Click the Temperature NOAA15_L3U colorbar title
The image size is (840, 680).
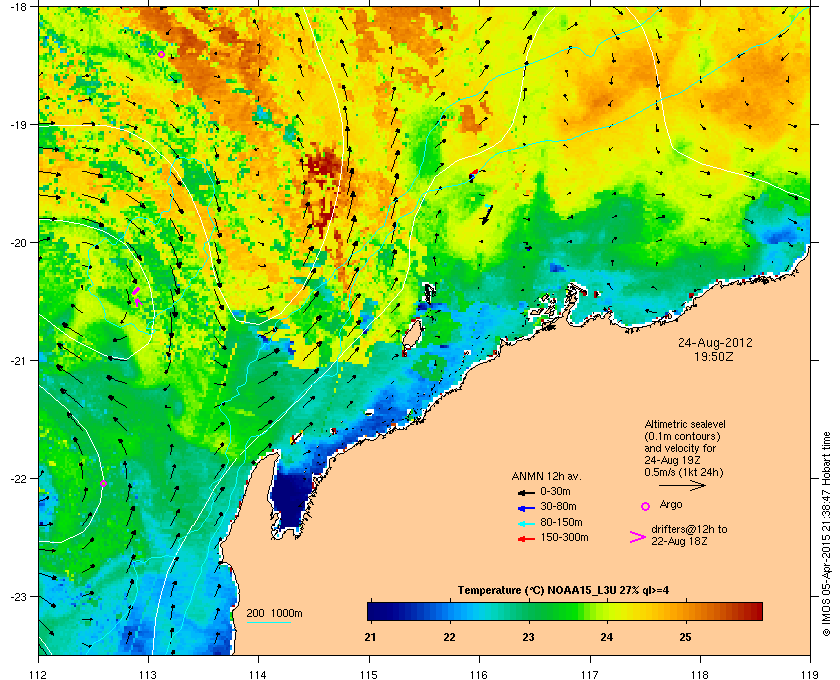563,590
